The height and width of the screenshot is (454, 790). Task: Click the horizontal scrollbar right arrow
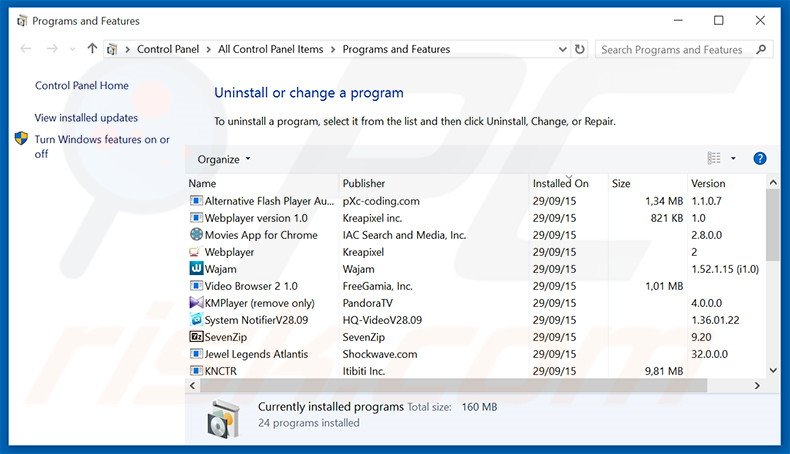click(x=757, y=385)
